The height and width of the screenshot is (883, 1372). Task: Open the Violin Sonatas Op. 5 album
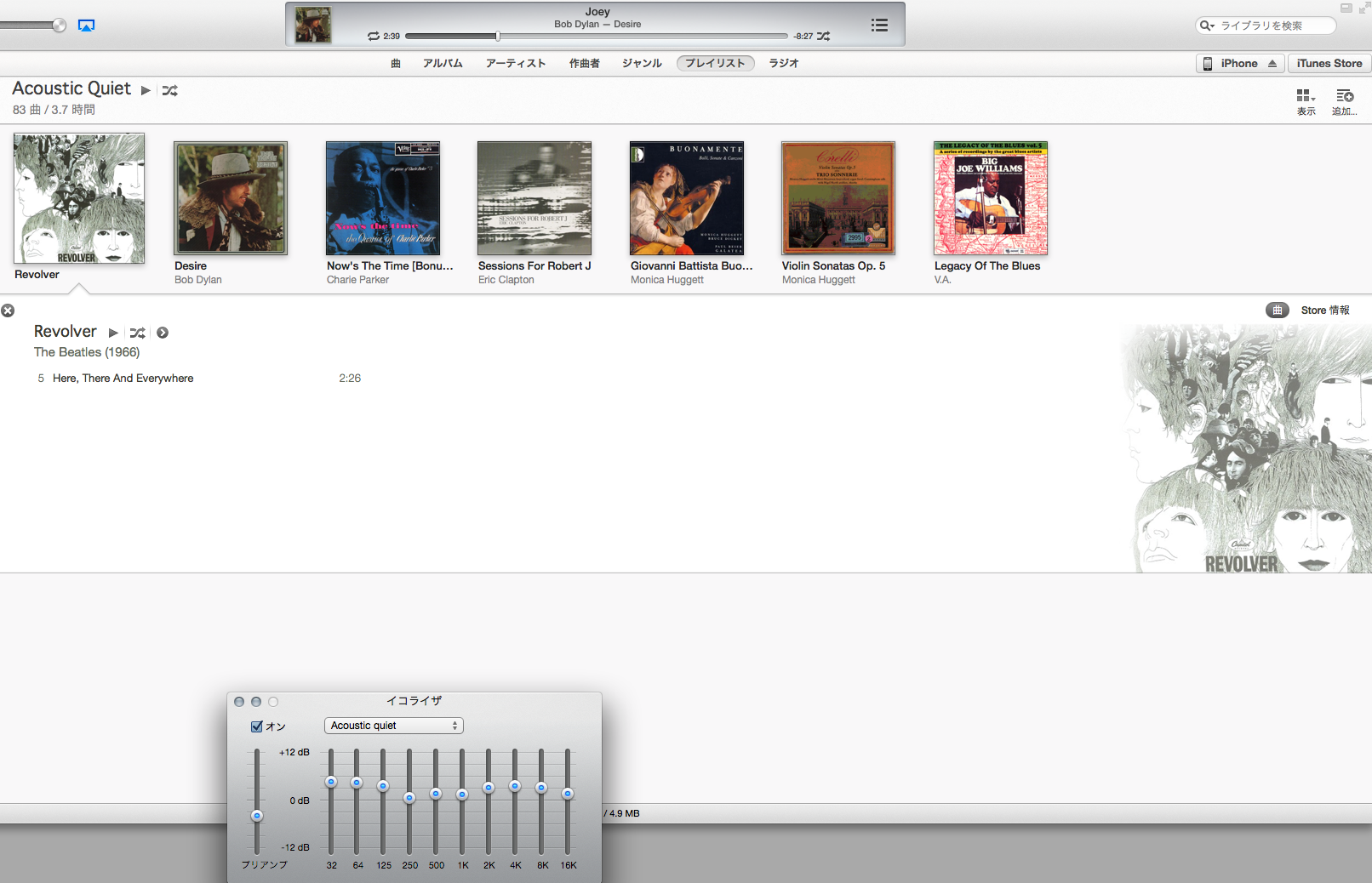[838, 198]
